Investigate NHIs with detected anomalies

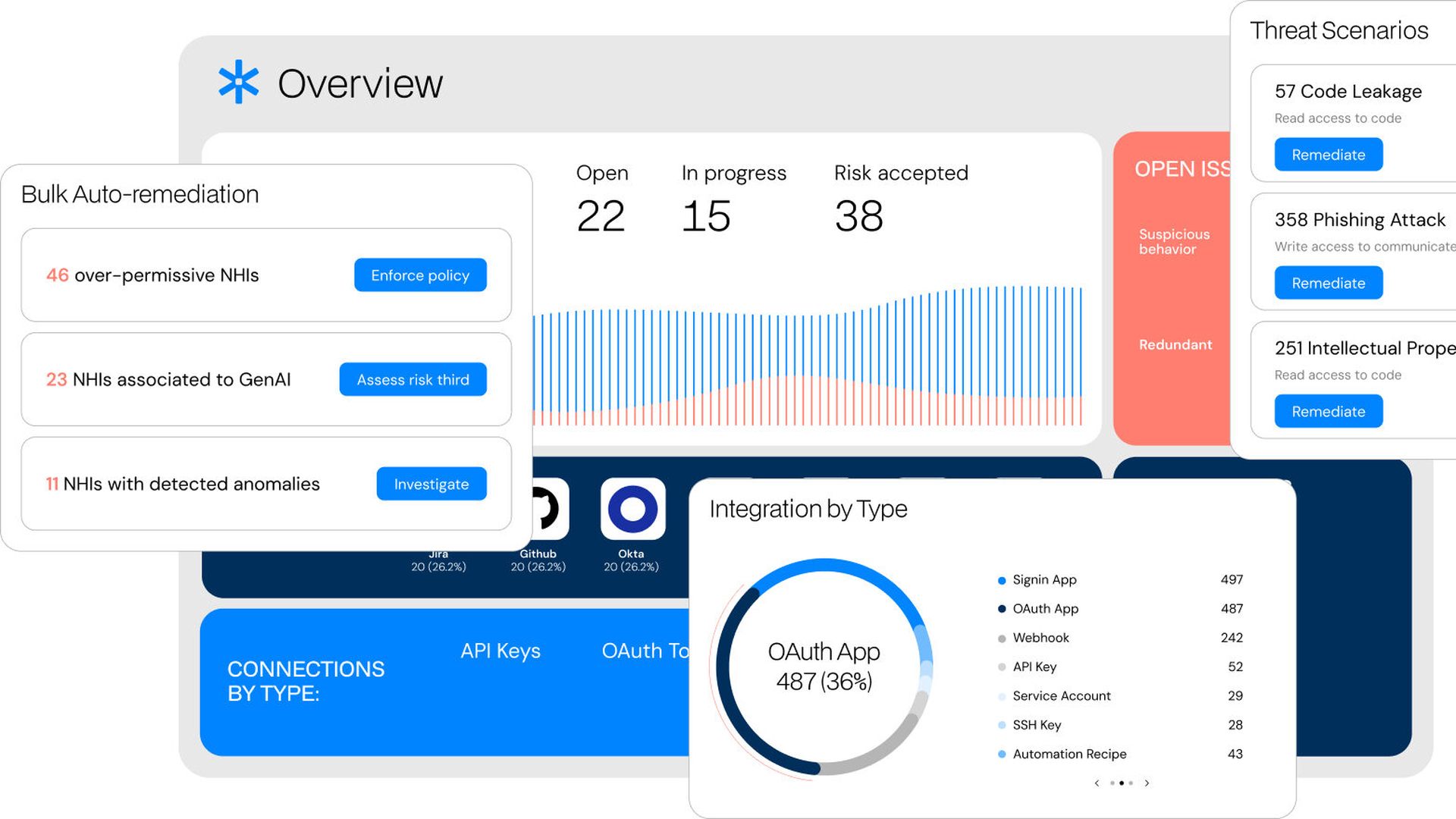(431, 484)
